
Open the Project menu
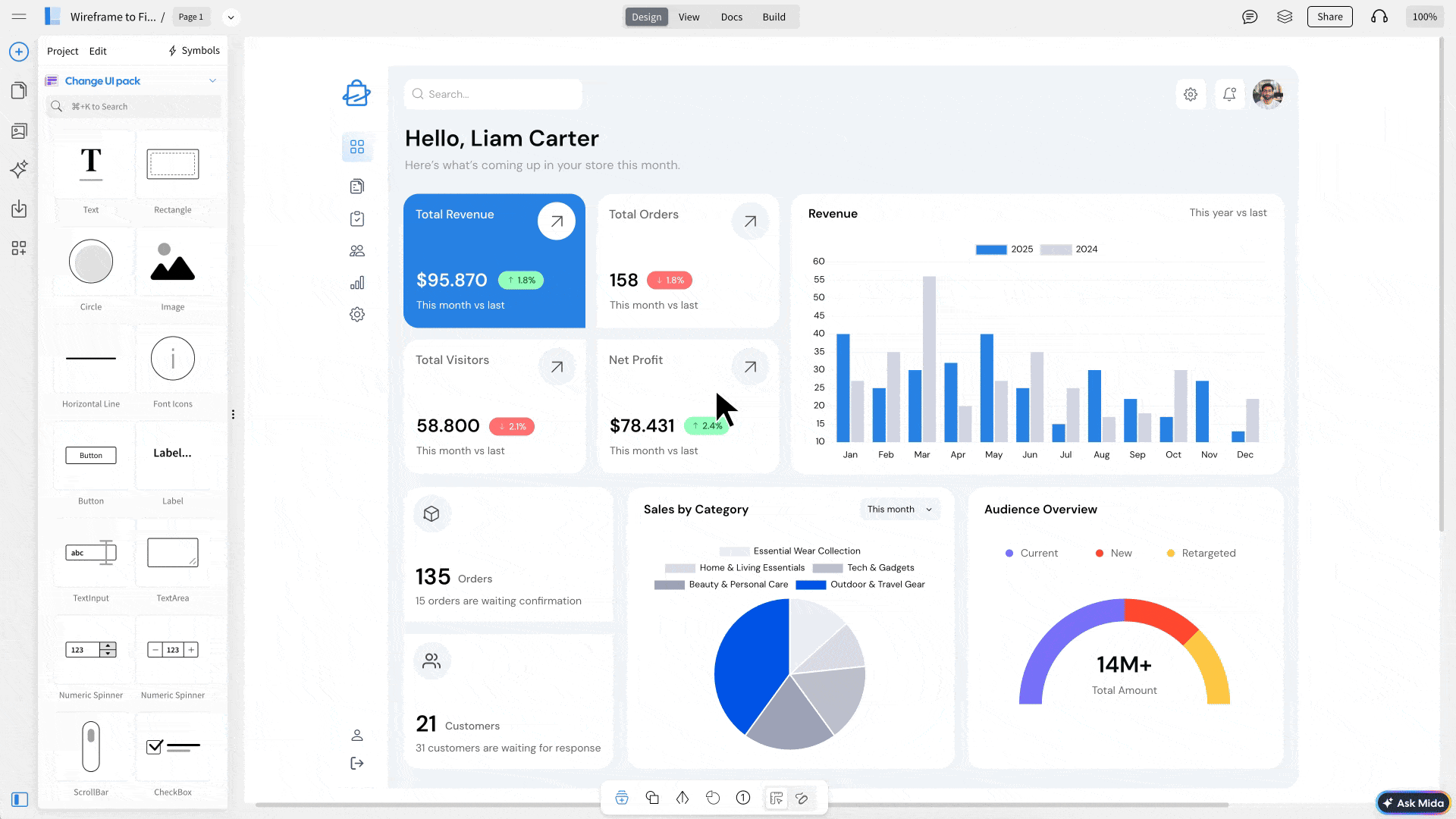[62, 51]
